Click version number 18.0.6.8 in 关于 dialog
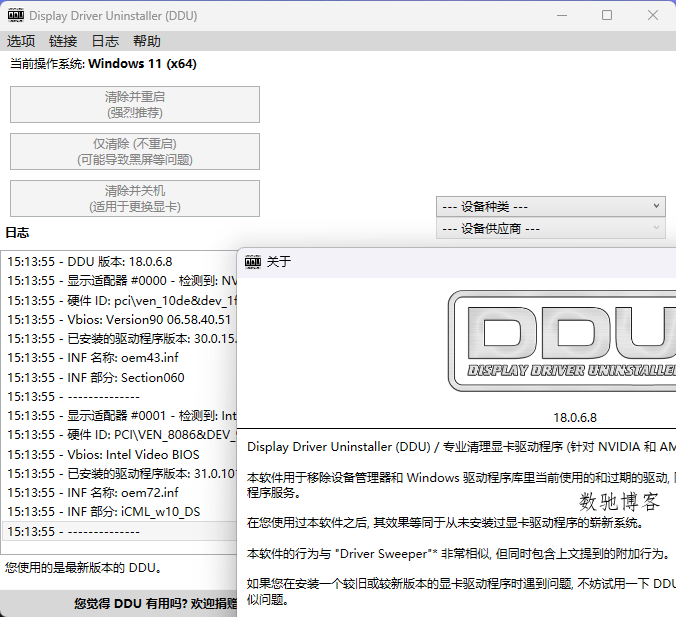The image size is (676, 617). (x=575, y=417)
